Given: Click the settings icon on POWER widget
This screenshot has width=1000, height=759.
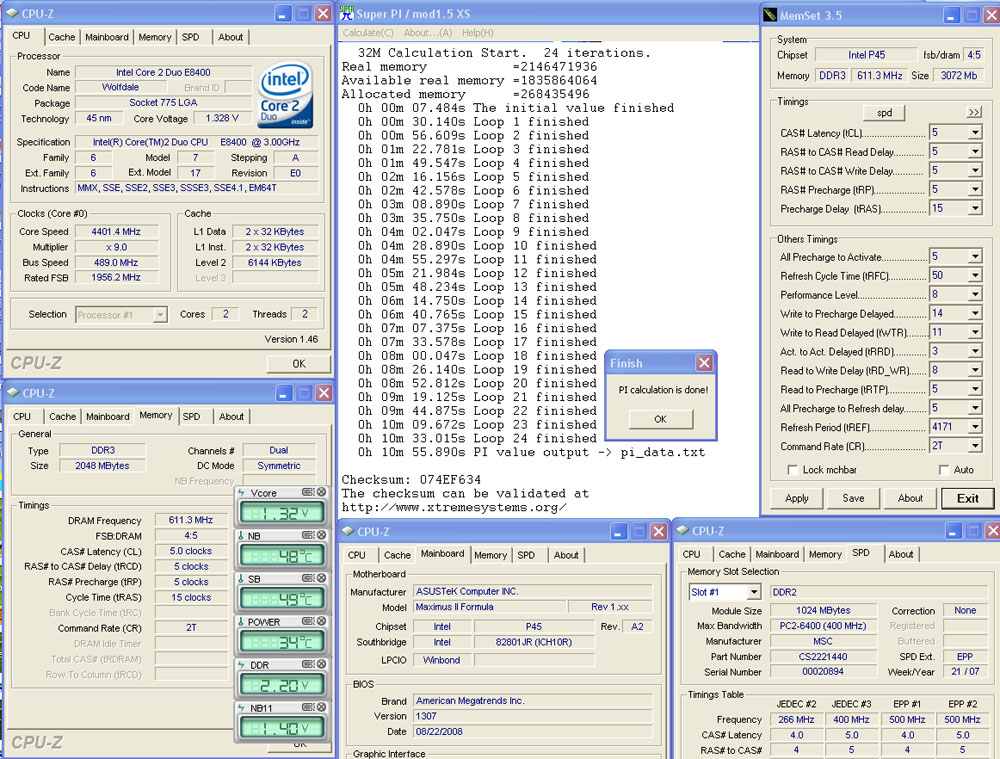Looking at the screenshot, I should [x=308, y=621].
